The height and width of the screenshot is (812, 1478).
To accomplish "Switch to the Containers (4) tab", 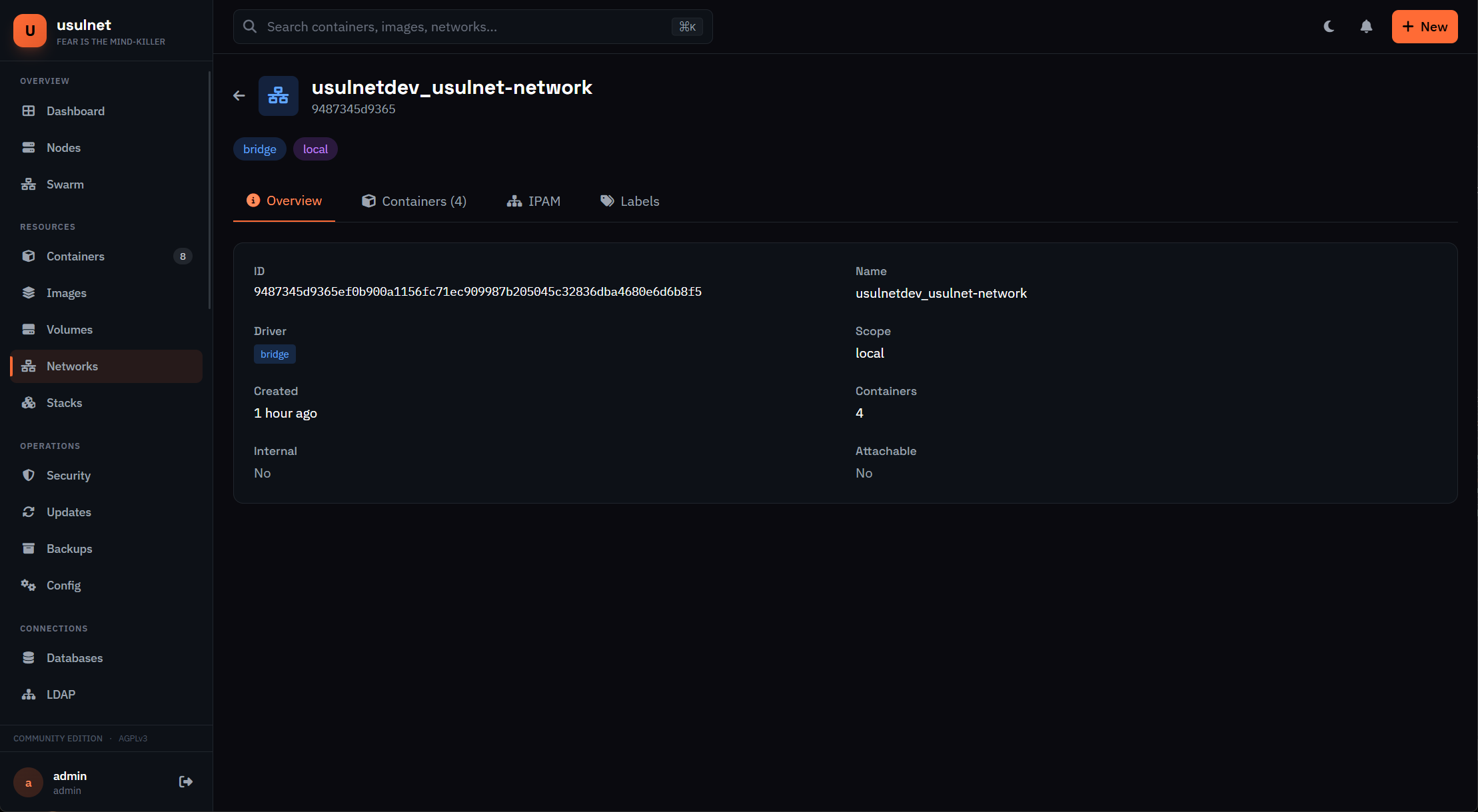I will click(414, 201).
